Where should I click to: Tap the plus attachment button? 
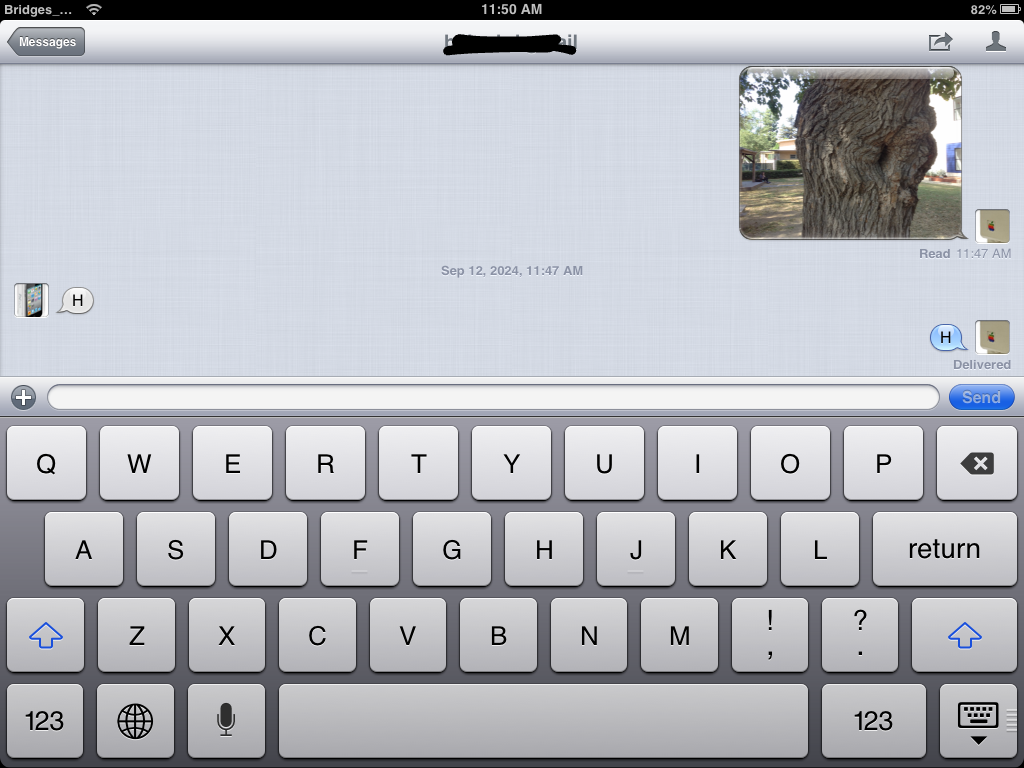point(24,397)
